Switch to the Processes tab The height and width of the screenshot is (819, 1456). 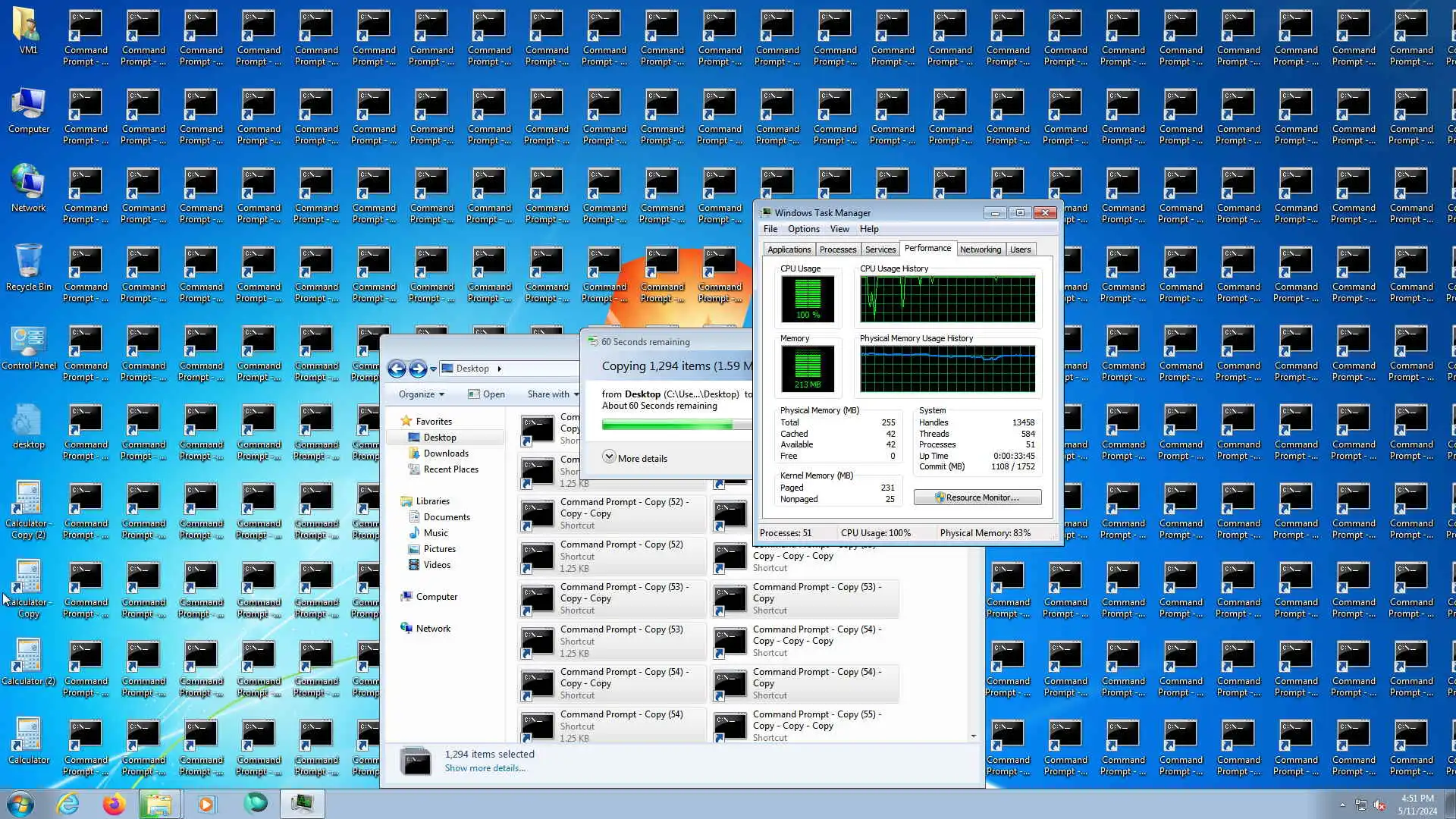837,249
